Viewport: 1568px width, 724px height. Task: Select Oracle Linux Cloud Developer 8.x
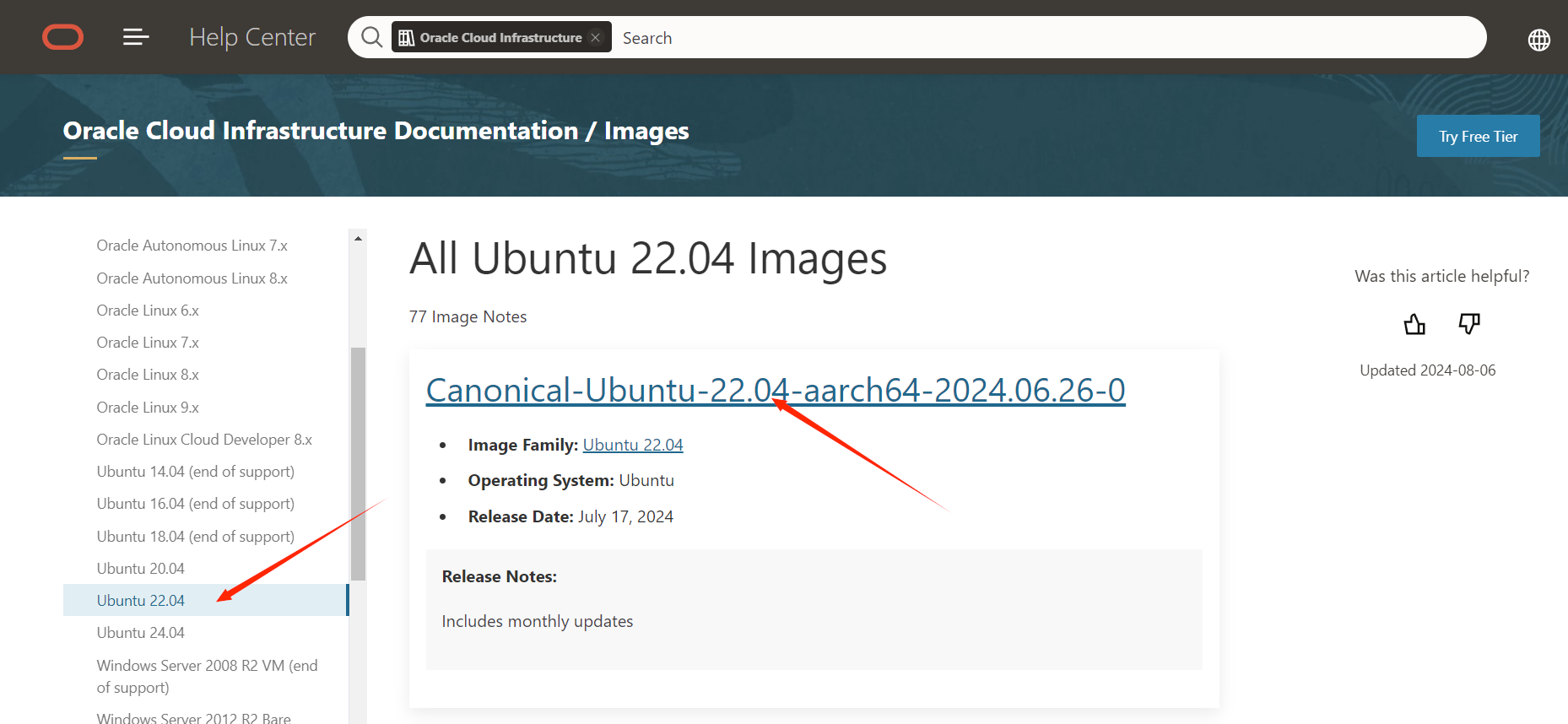[204, 440]
